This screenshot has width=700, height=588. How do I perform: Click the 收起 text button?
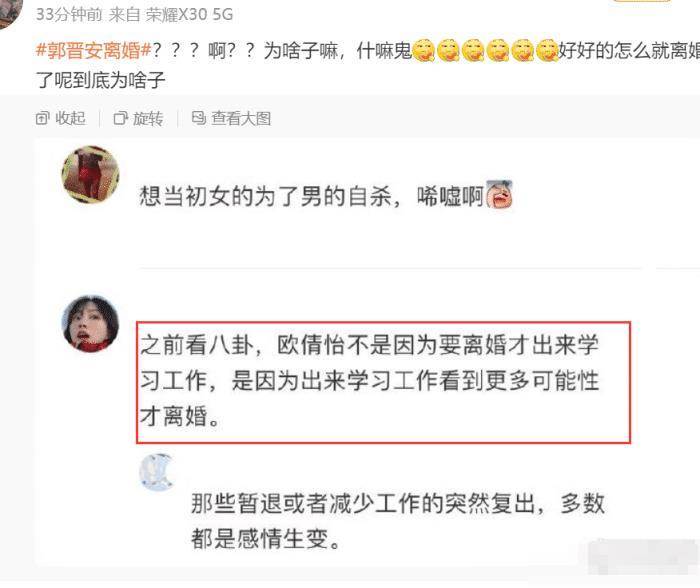pyautogui.click(x=70, y=118)
